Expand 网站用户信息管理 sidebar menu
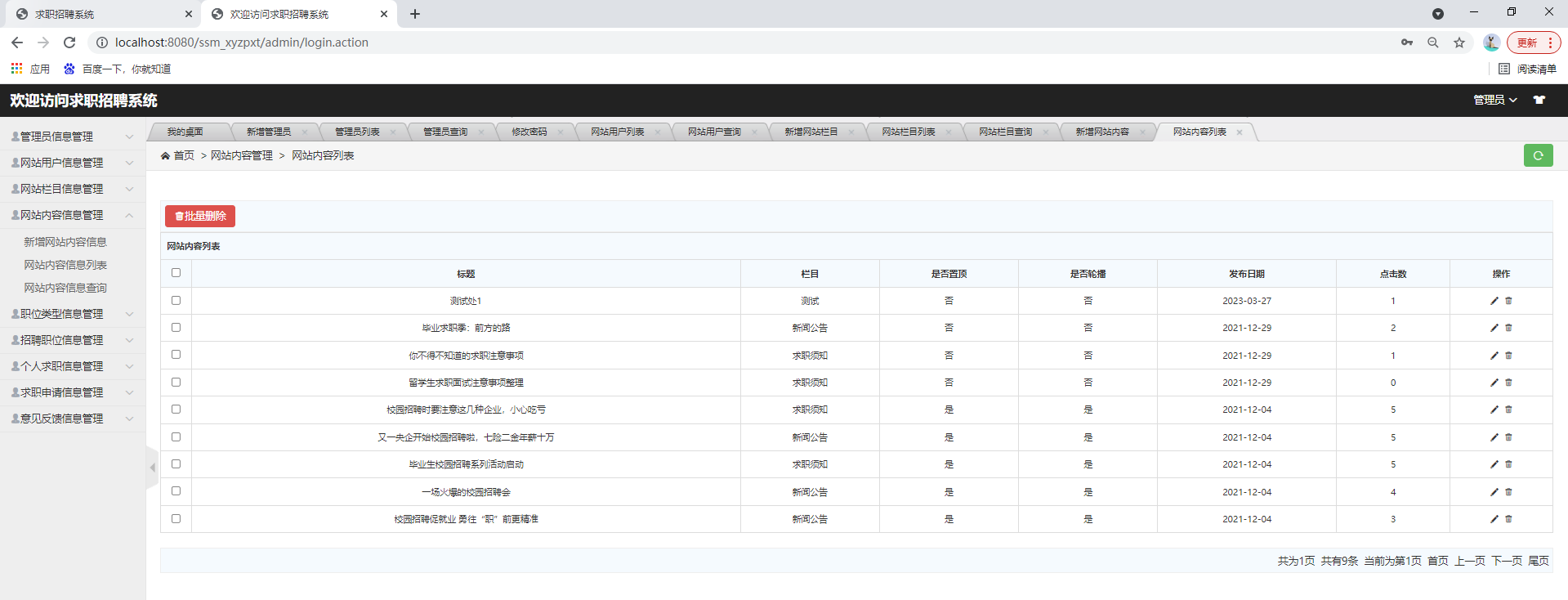 73,163
